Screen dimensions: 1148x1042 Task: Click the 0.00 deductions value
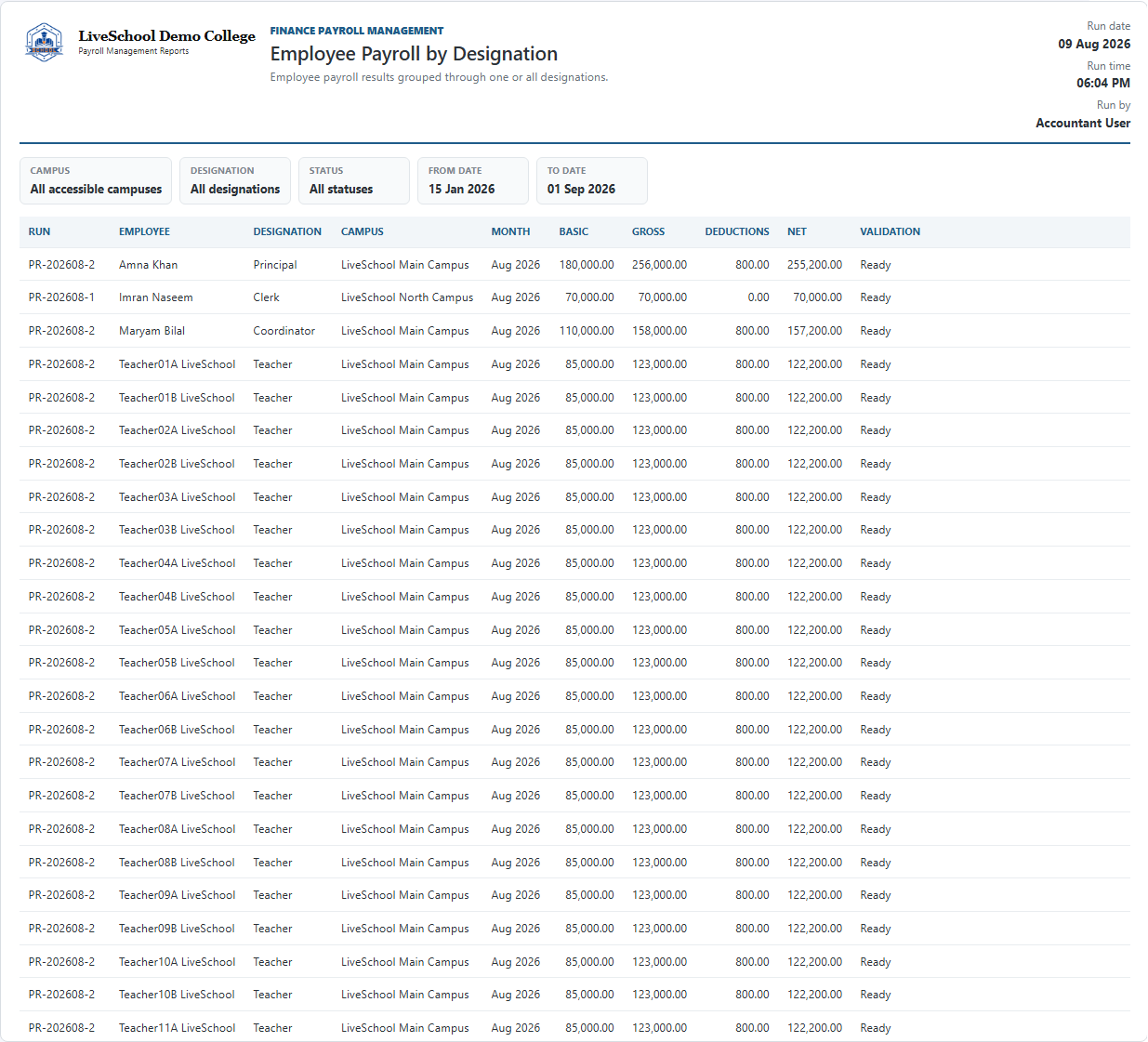[x=759, y=297]
